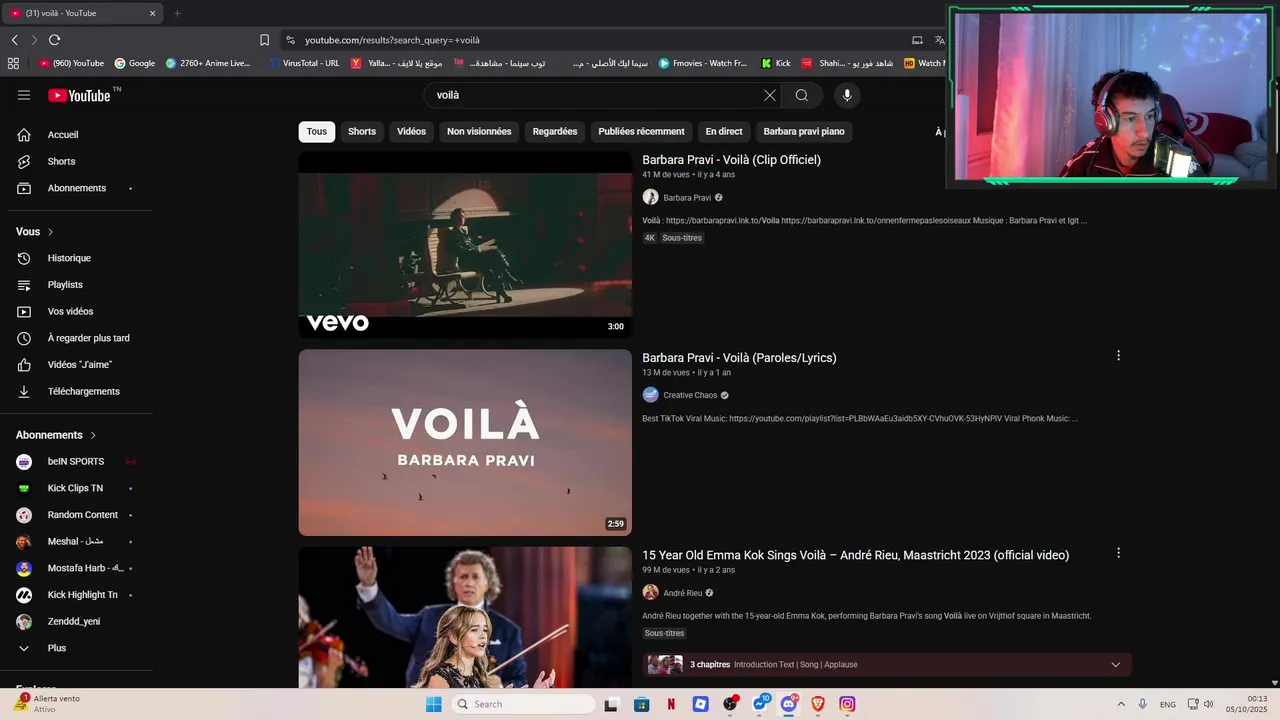Screen dimensions: 1280x720
Task: Open the Google bookmark
Action: pos(135,63)
